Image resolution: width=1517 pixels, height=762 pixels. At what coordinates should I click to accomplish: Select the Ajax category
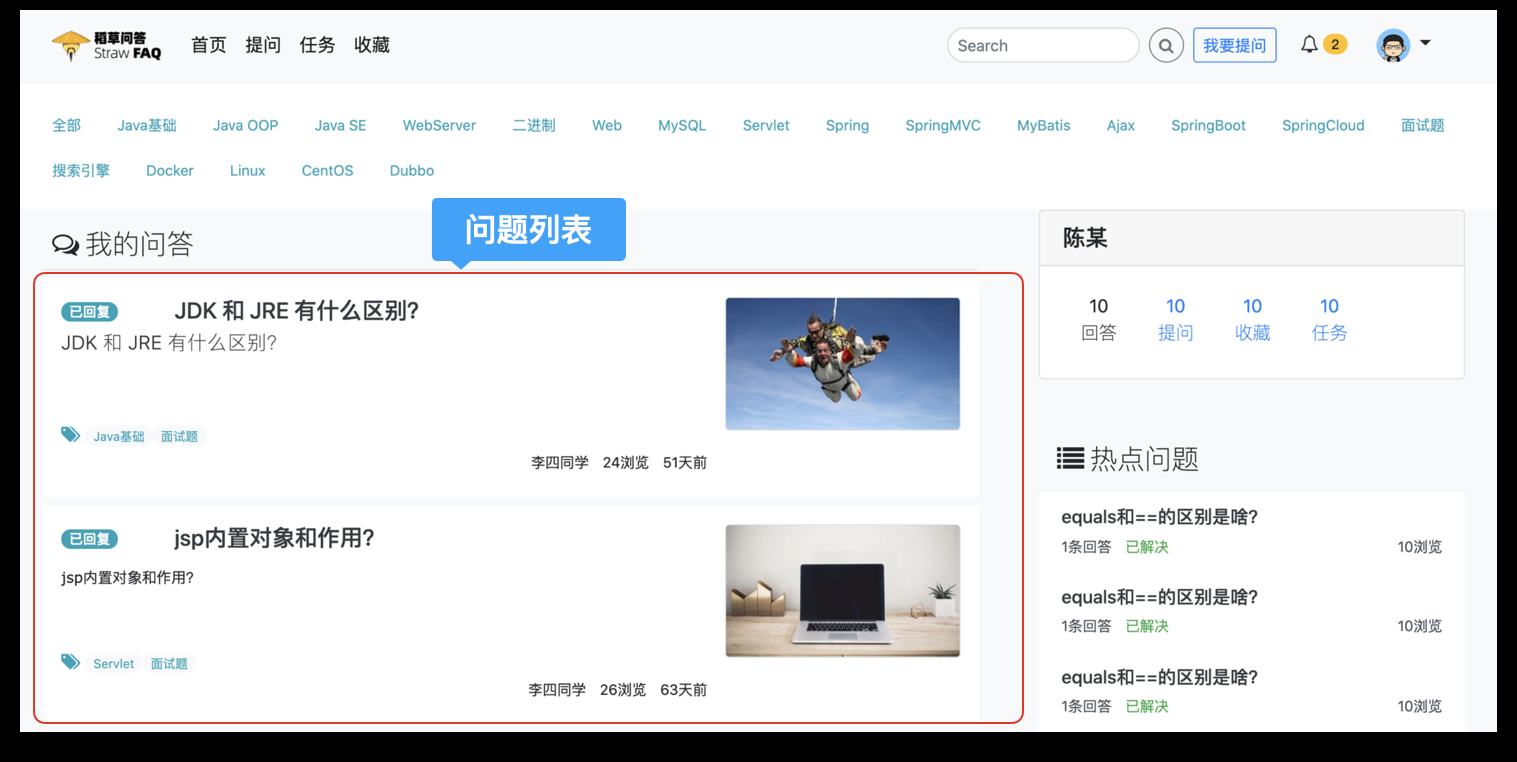pyautogui.click(x=1121, y=125)
